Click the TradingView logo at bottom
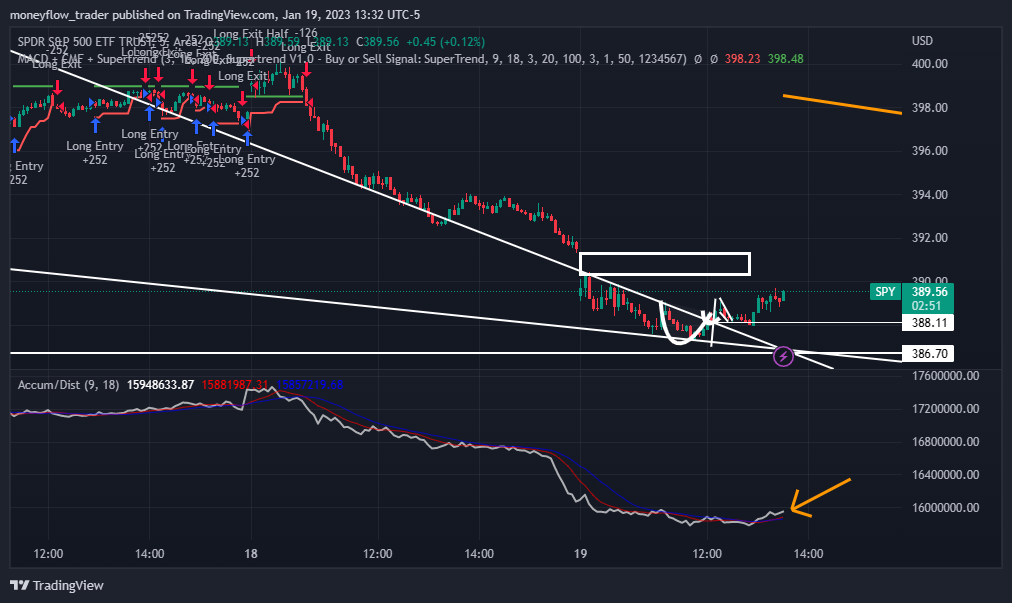This screenshot has width=1012, height=603. click(x=57, y=586)
